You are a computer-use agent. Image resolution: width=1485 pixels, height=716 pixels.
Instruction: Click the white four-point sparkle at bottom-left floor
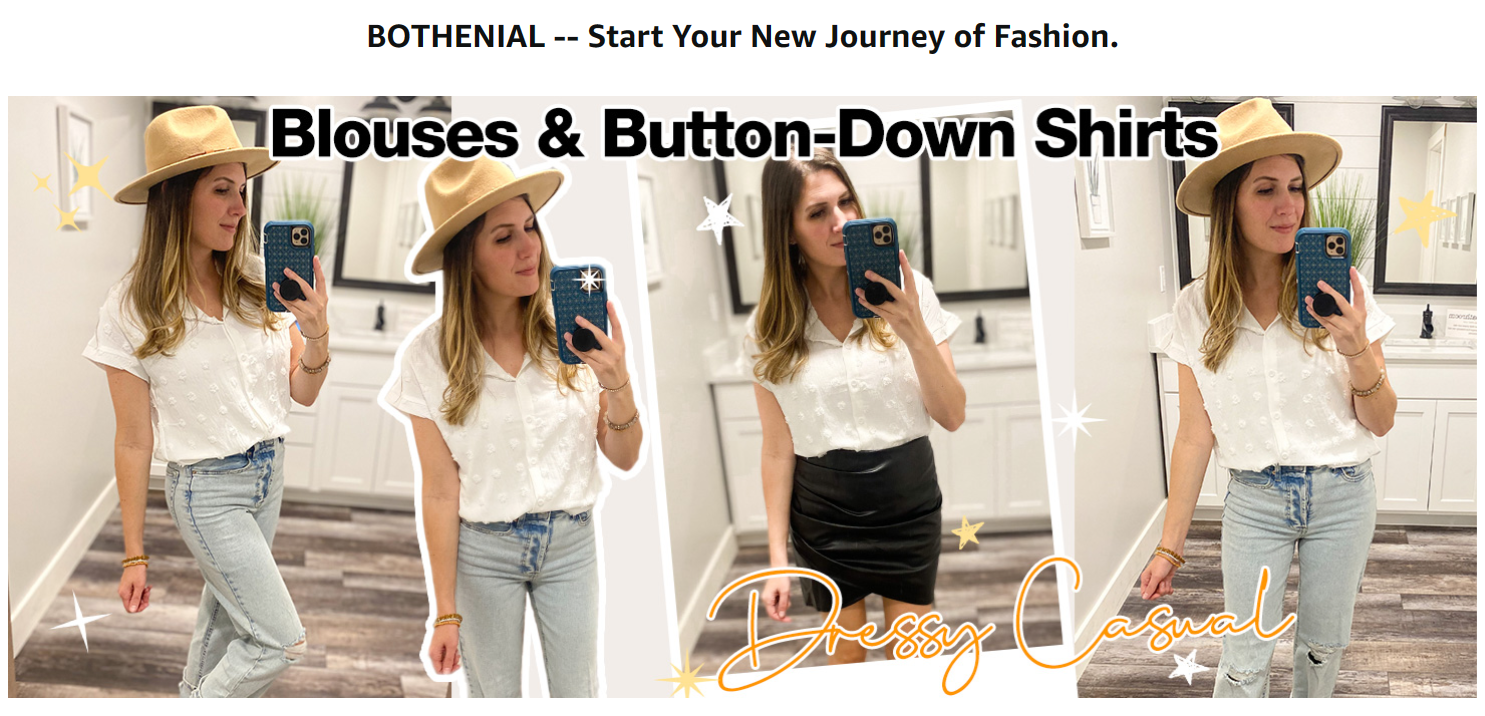[x=80, y=621]
